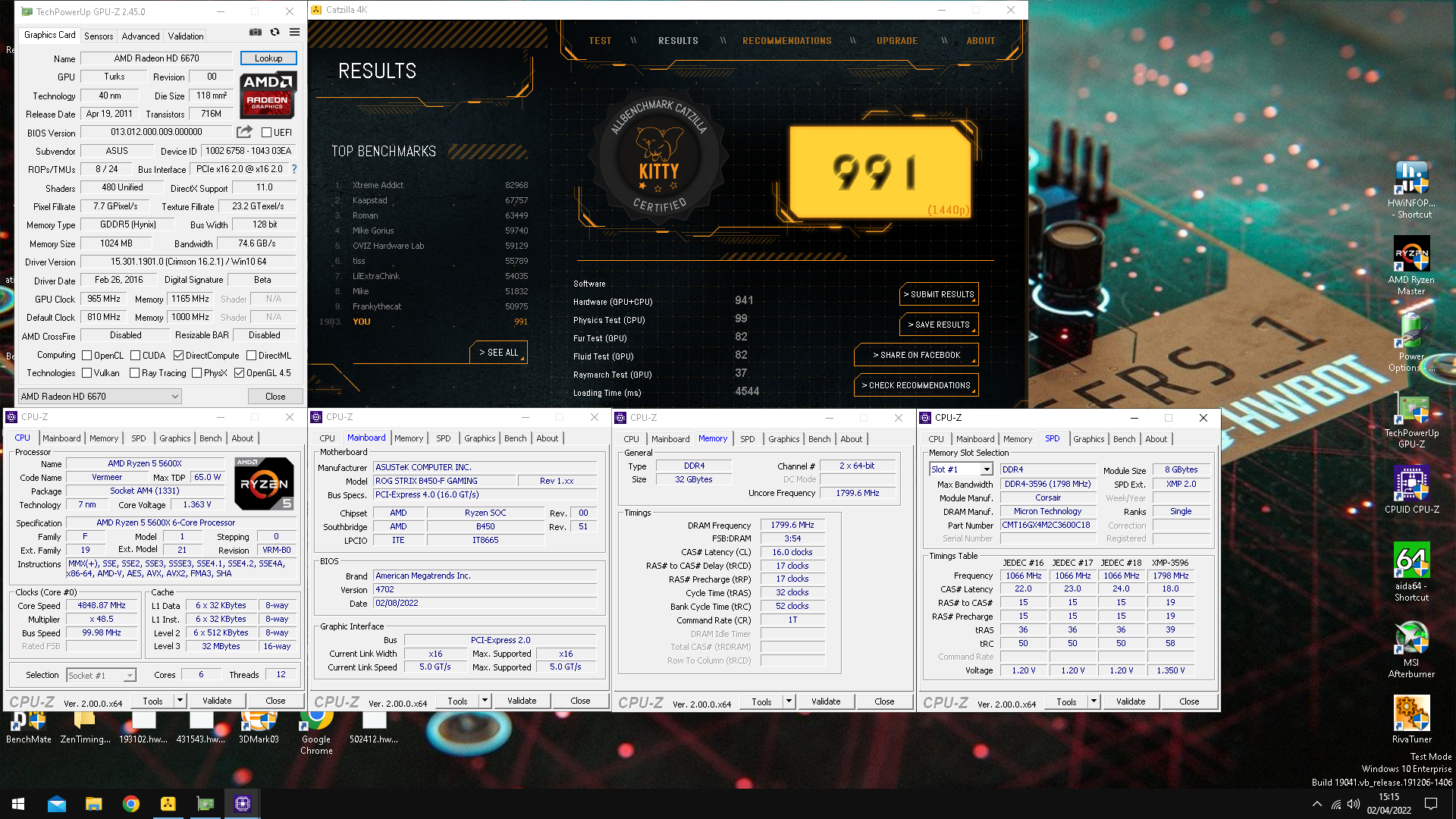Expand Tools dropdown arrow in CPU-Z Mainboard window
Screen dimensions: 1456x819
click(x=485, y=701)
